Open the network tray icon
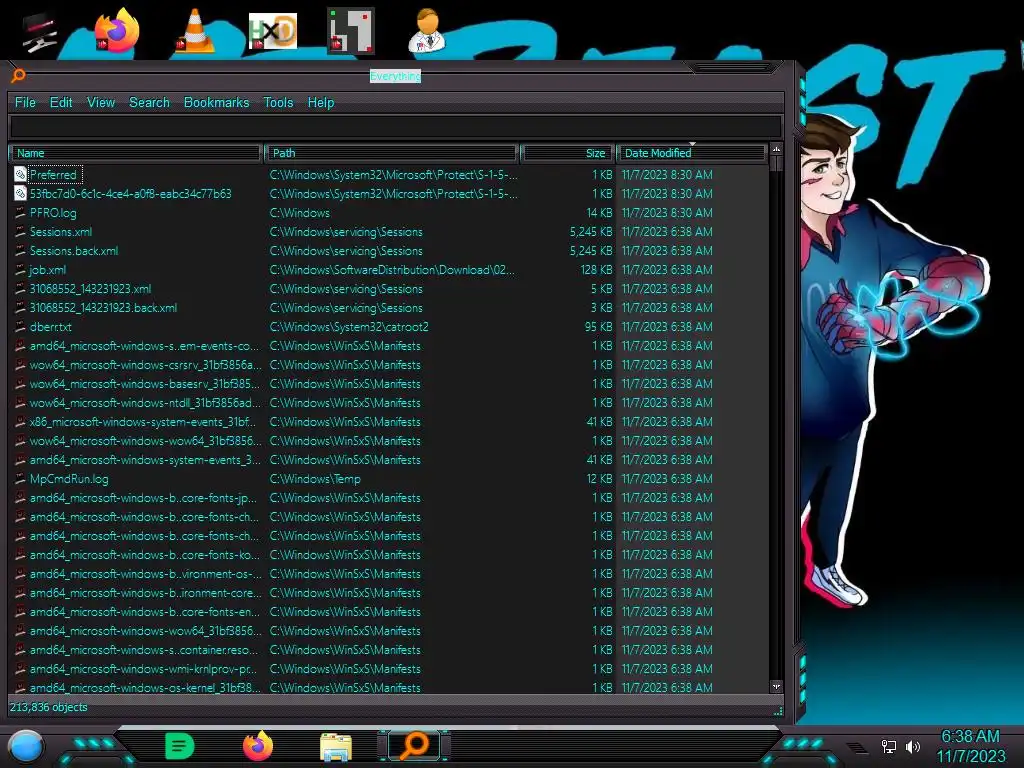The width and height of the screenshot is (1024, 768). click(x=888, y=746)
